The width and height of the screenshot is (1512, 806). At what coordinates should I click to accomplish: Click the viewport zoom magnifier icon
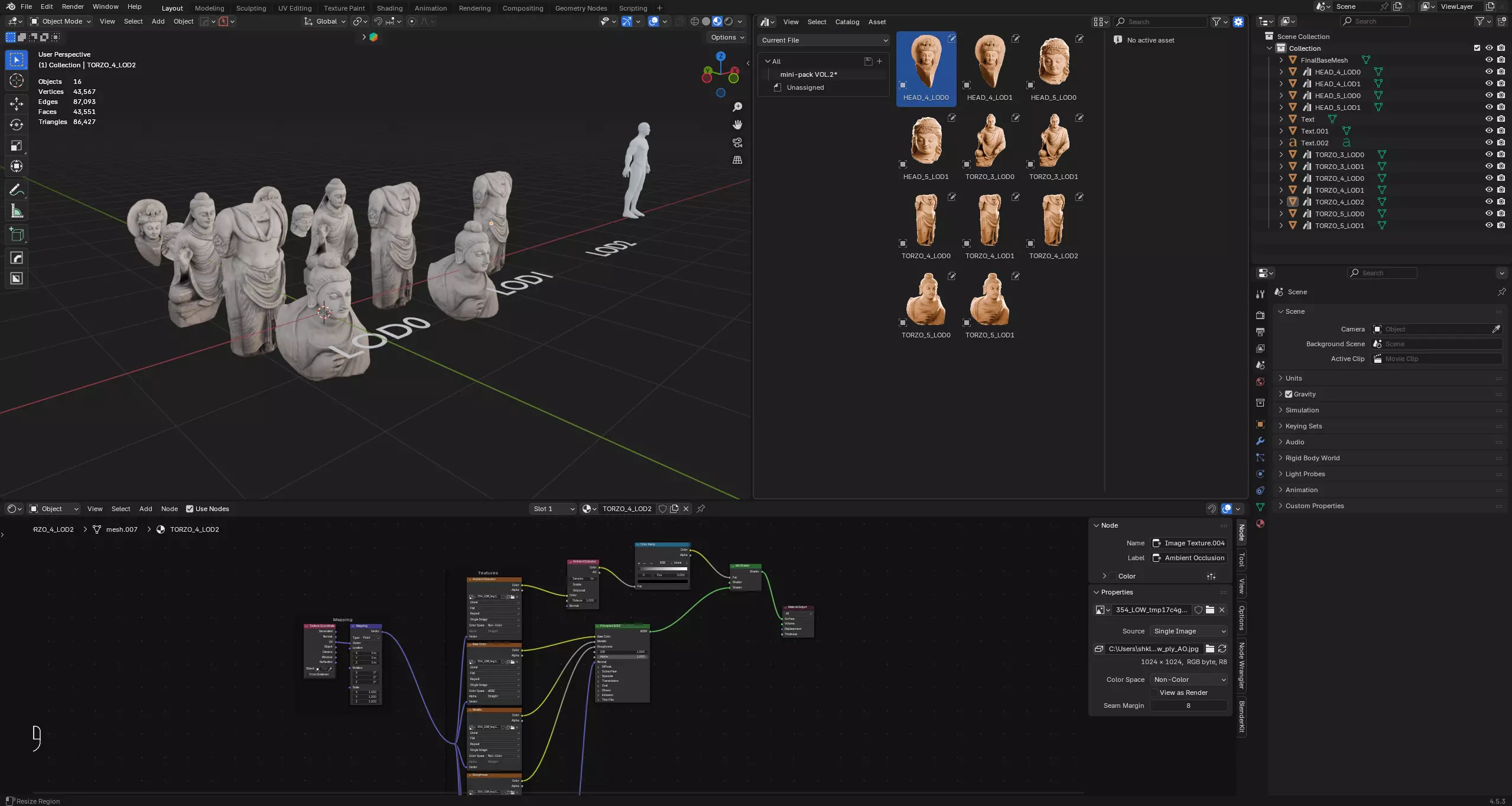(737, 107)
